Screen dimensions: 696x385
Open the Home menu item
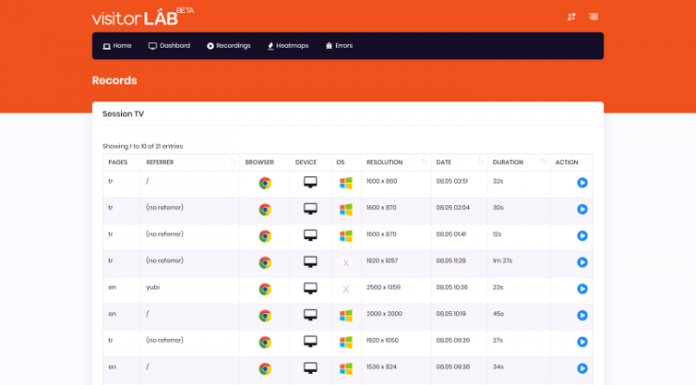117,46
